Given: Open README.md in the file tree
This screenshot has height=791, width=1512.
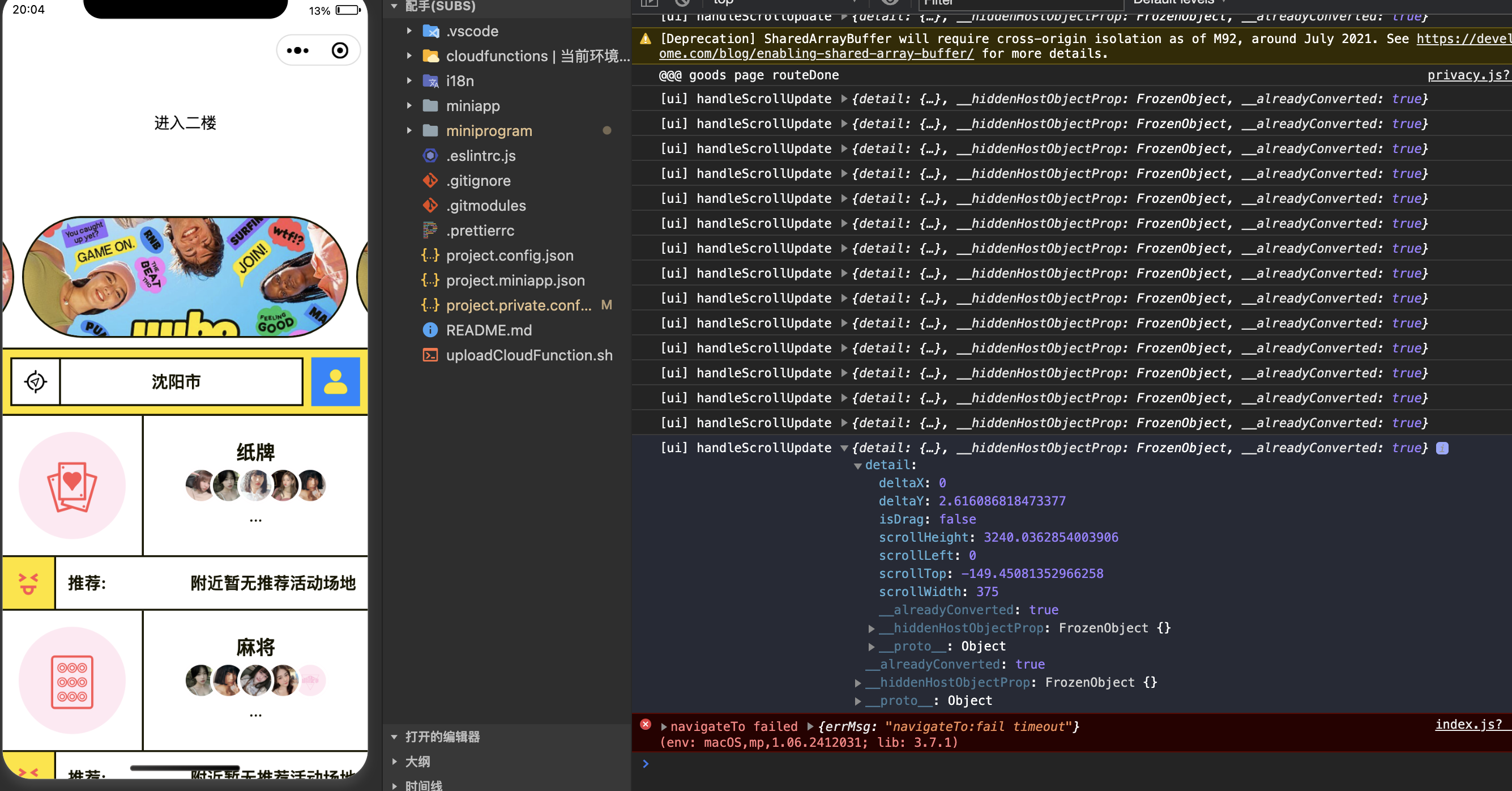Looking at the screenshot, I should tap(488, 330).
